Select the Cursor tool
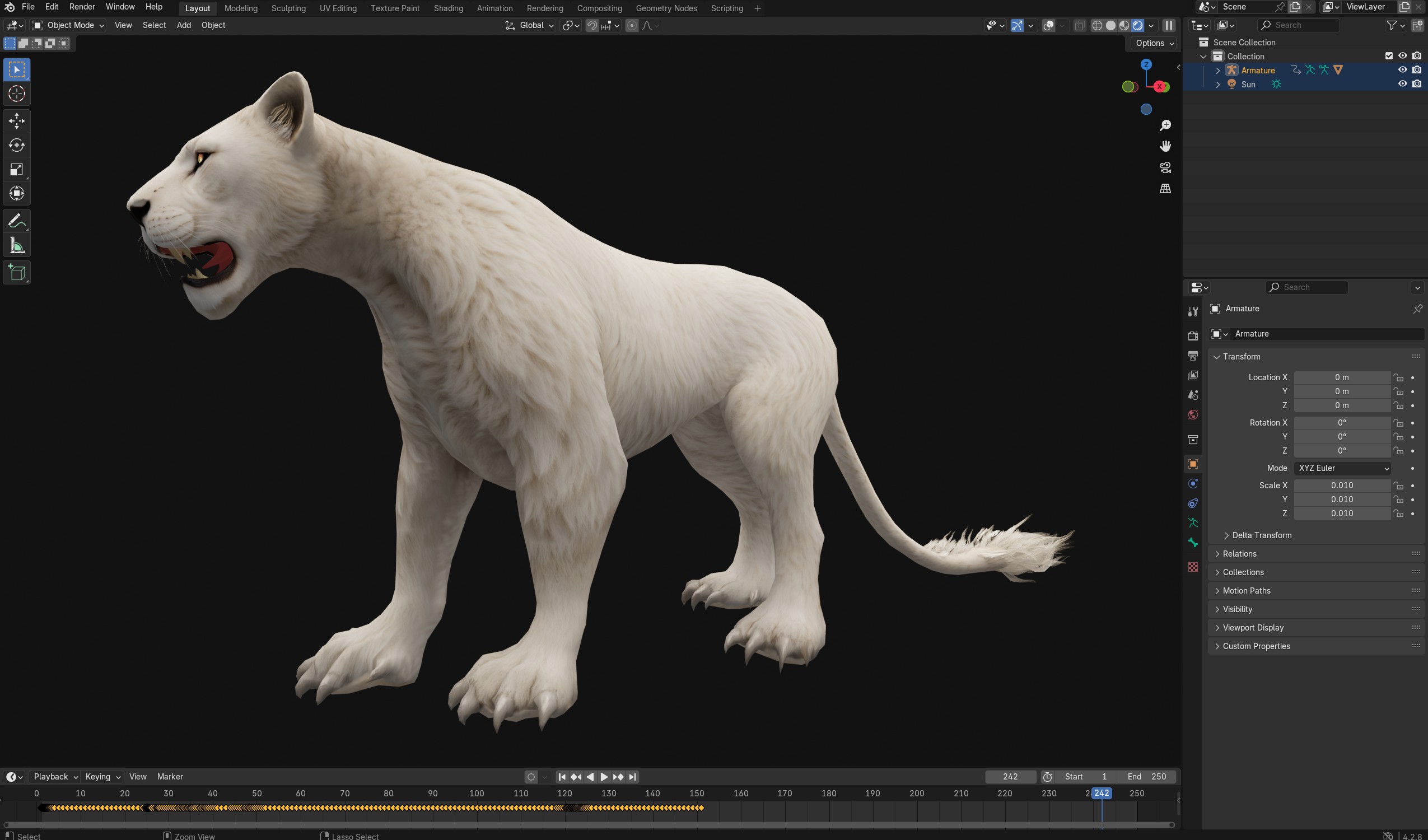This screenshot has height=840, width=1428. 16,94
